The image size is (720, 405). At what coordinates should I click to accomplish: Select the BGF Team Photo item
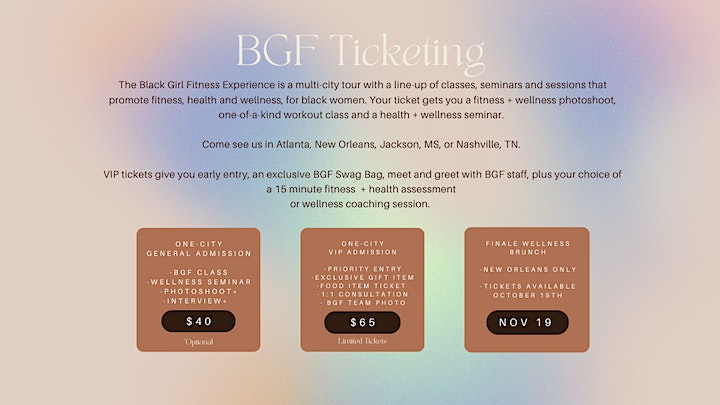(362, 303)
